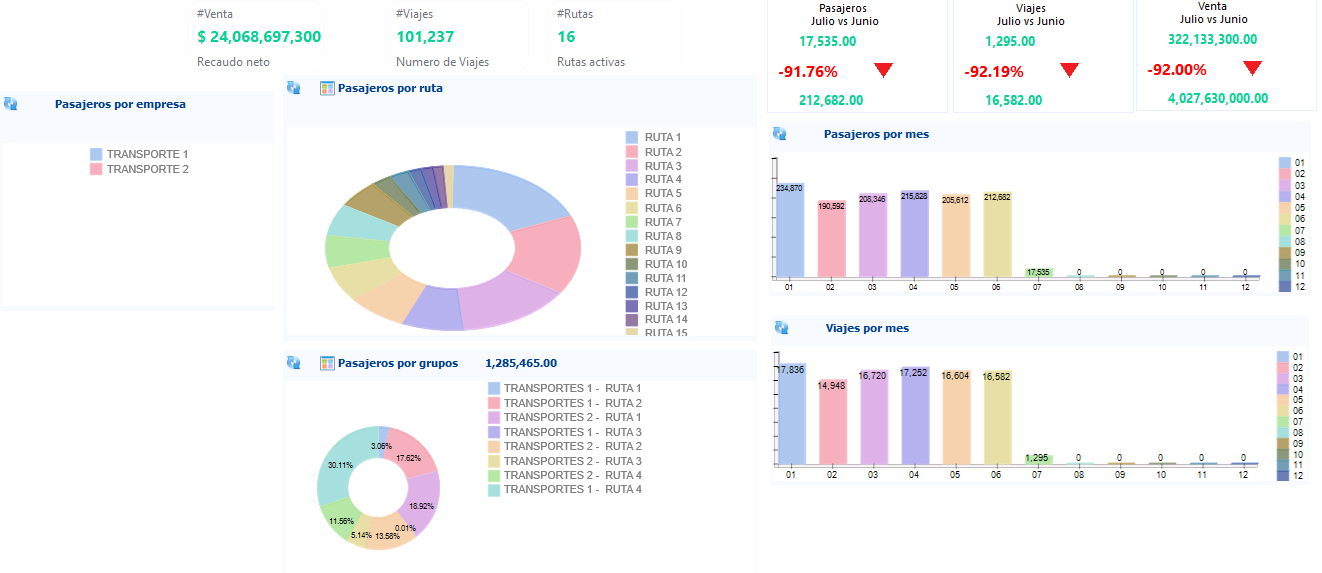Refresh the Viajes por mes chart

(x=781, y=327)
